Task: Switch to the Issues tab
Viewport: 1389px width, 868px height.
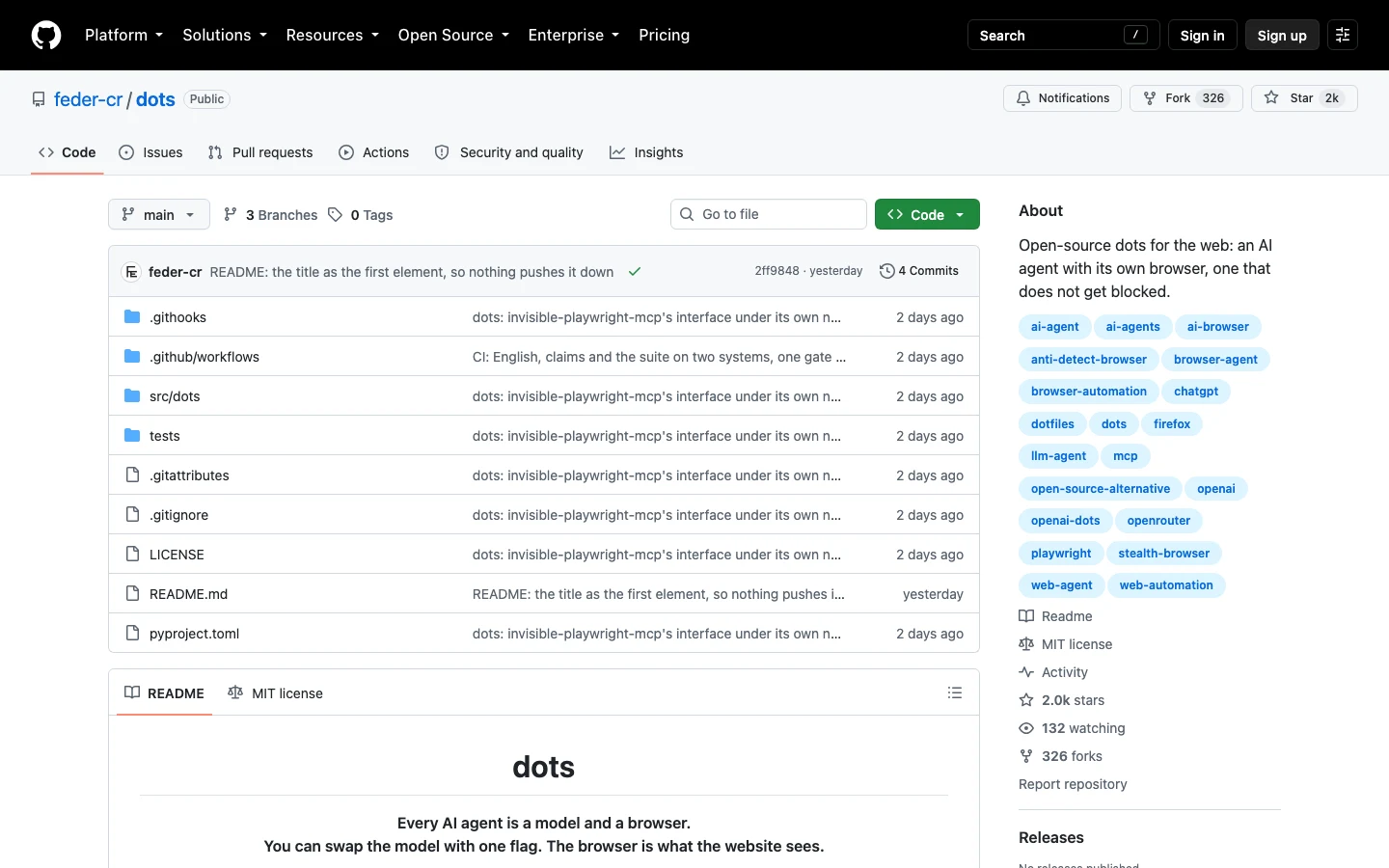Action: [150, 152]
